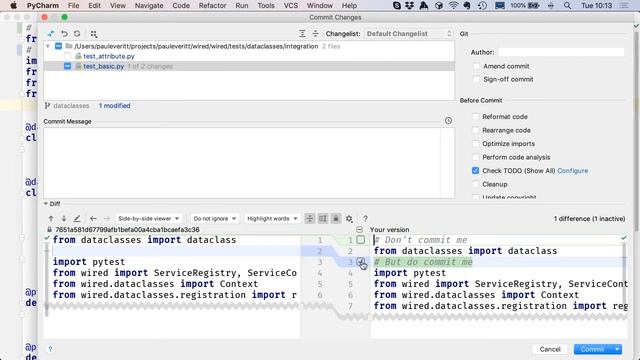The width and height of the screenshot is (640, 360).
Task: Open the Tools menu
Action: click(266, 6)
